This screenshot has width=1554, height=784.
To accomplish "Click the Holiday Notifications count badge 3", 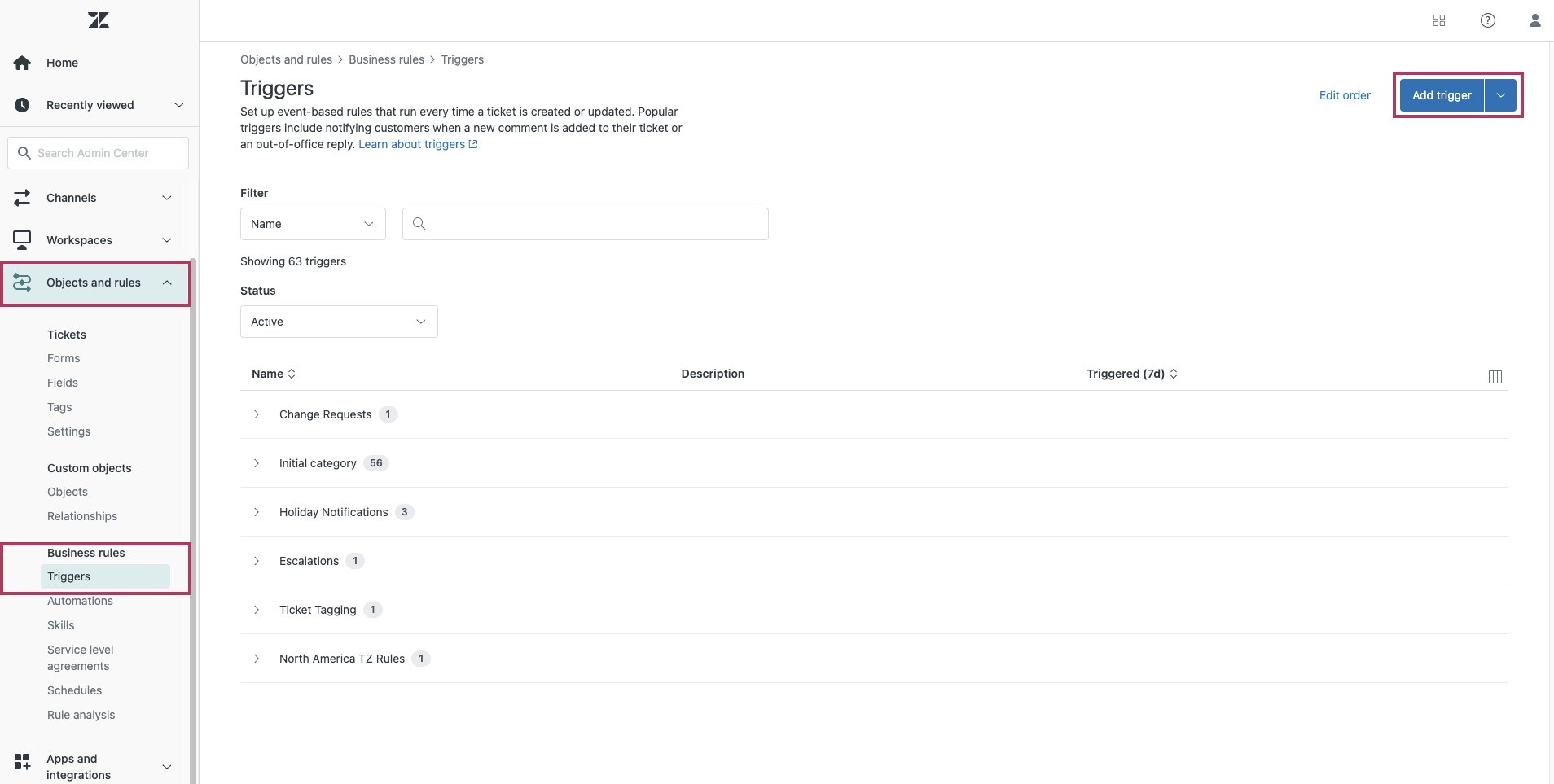I will (405, 512).
